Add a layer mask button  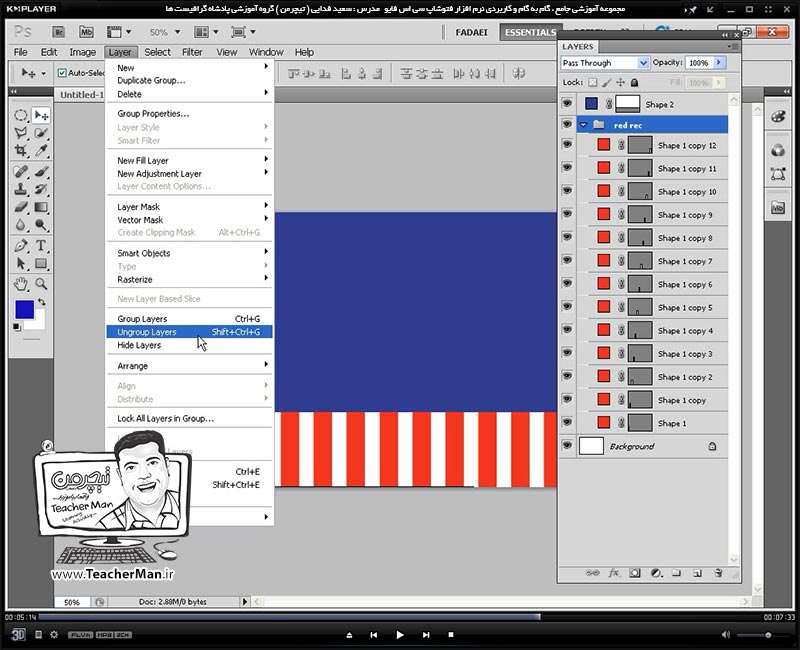[x=635, y=573]
